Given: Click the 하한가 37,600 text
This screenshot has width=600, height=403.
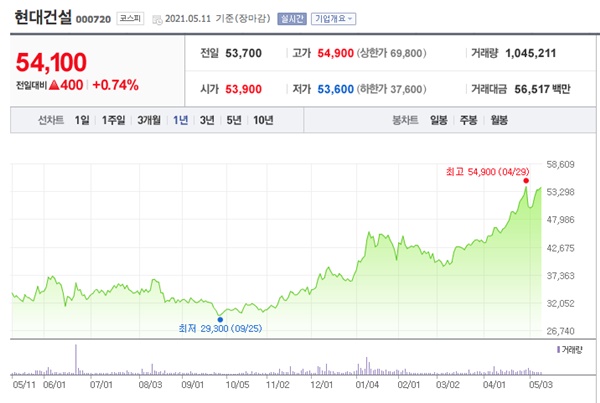Looking at the screenshot, I should [x=391, y=89].
